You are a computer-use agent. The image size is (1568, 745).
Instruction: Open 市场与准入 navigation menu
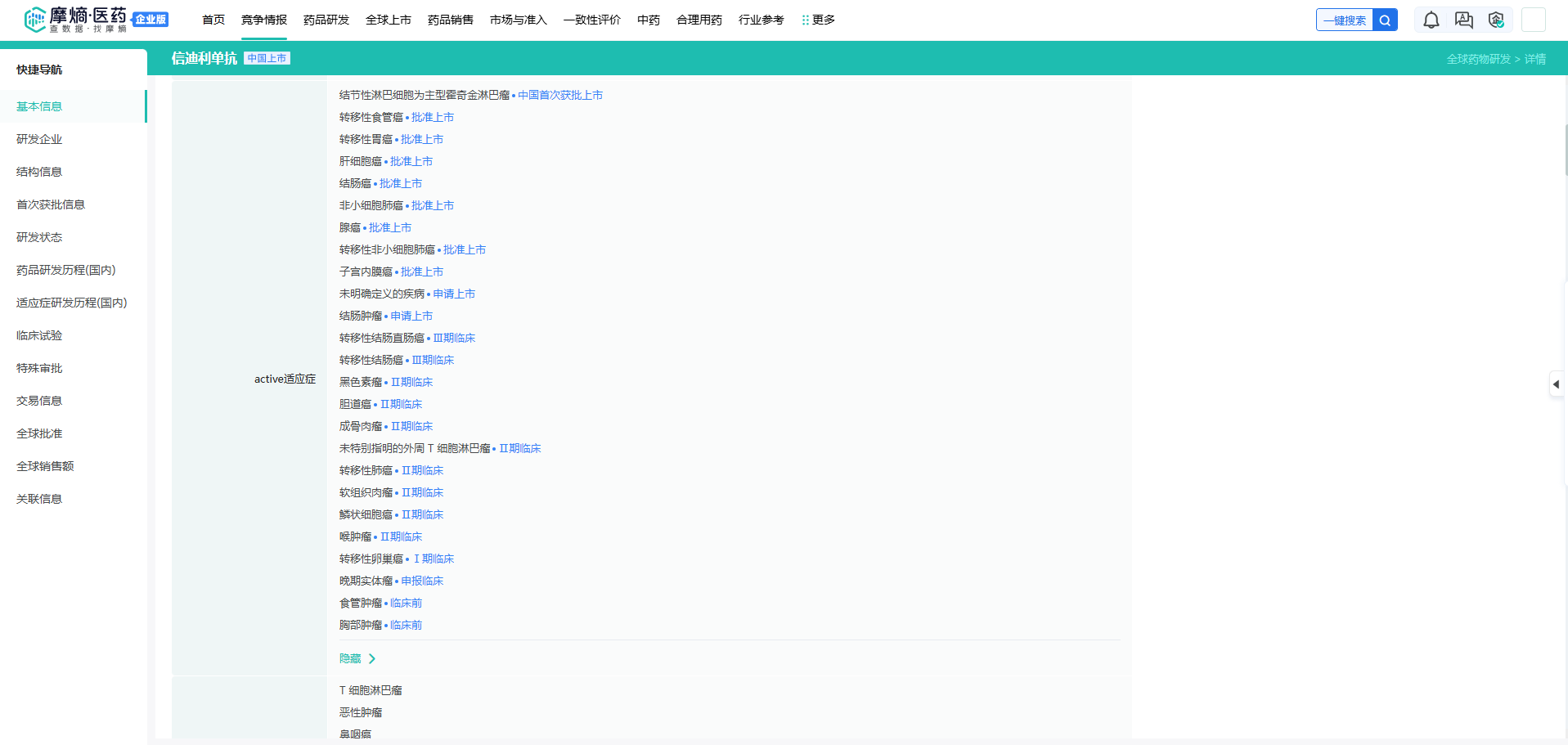pos(519,20)
